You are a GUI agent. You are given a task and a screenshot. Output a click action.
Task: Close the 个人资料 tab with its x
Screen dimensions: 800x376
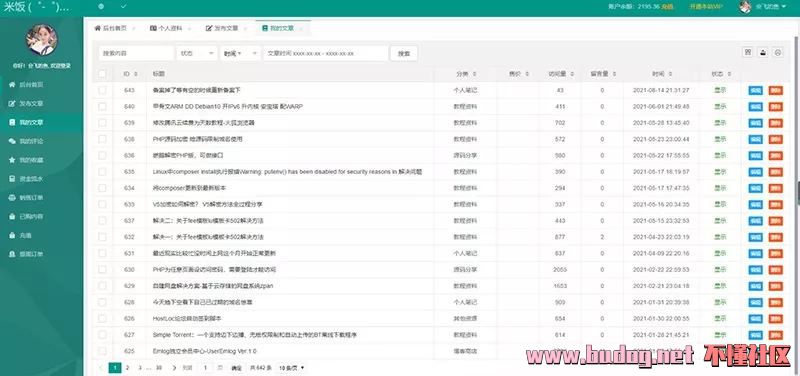tap(190, 29)
